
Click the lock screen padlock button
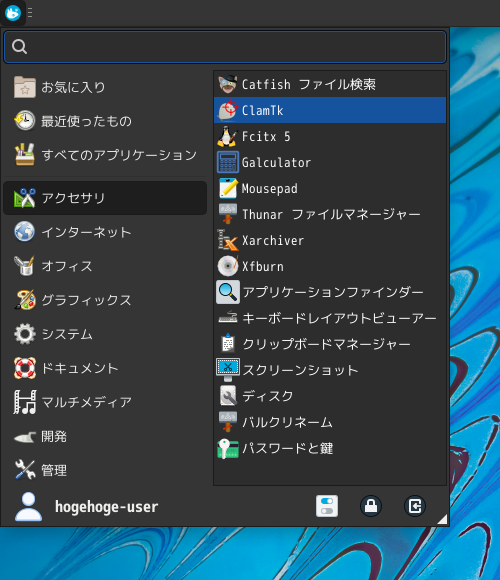click(x=371, y=506)
